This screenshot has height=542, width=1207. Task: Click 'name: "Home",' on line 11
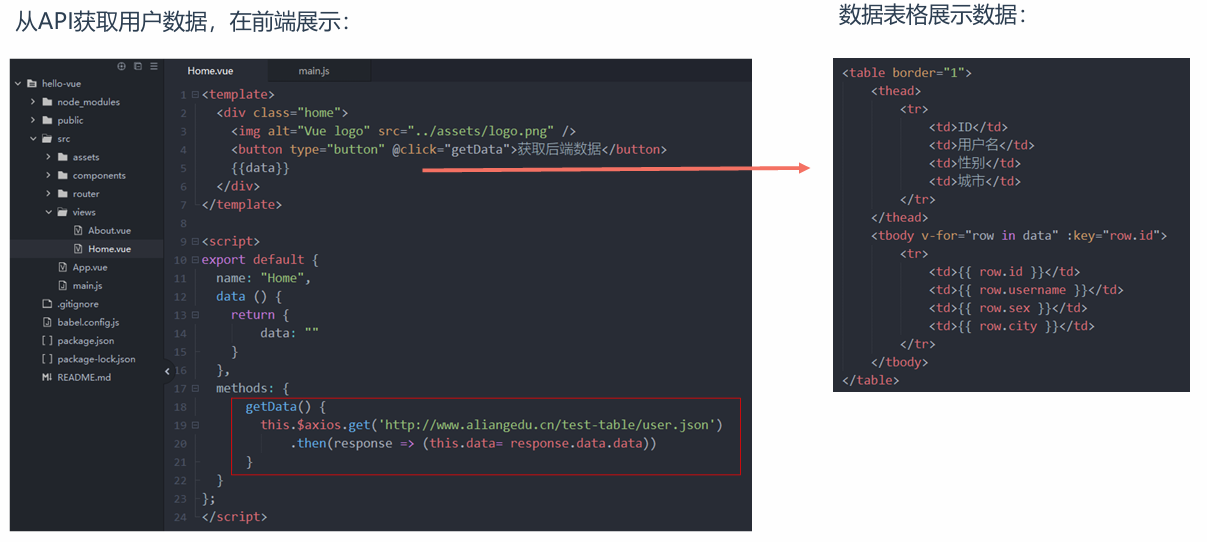(x=264, y=278)
